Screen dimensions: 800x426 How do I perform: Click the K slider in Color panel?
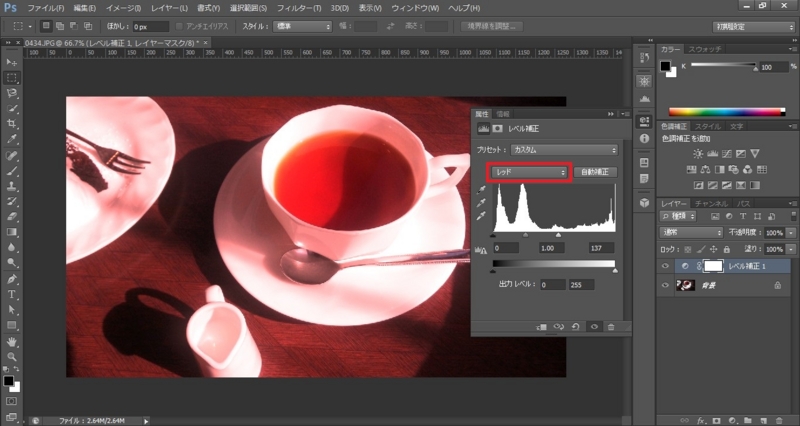click(x=723, y=65)
